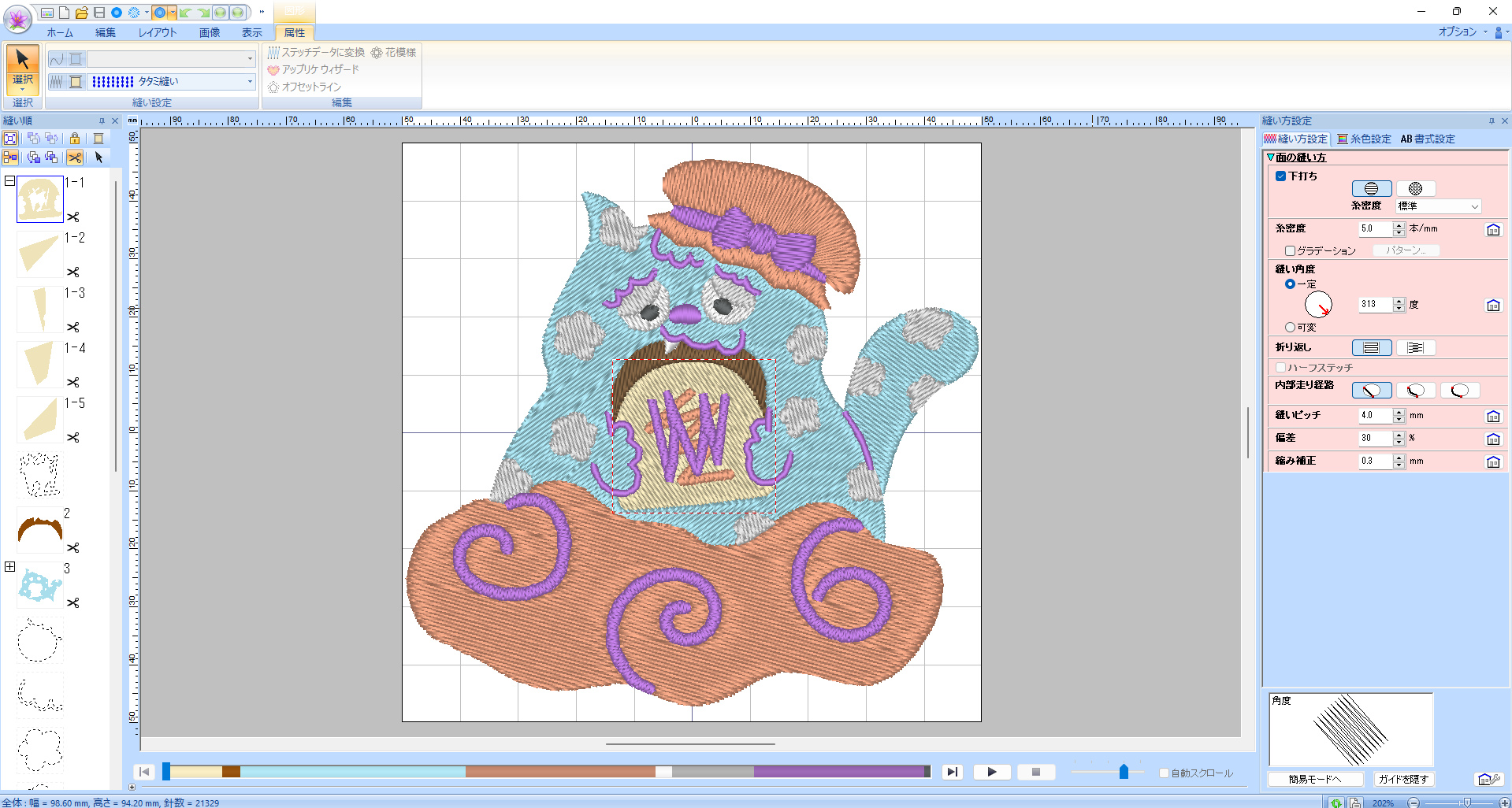This screenshot has height=808, width=1512.
Task: Reset 縫い角度 to default with house icon
Action: tap(1493, 305)
